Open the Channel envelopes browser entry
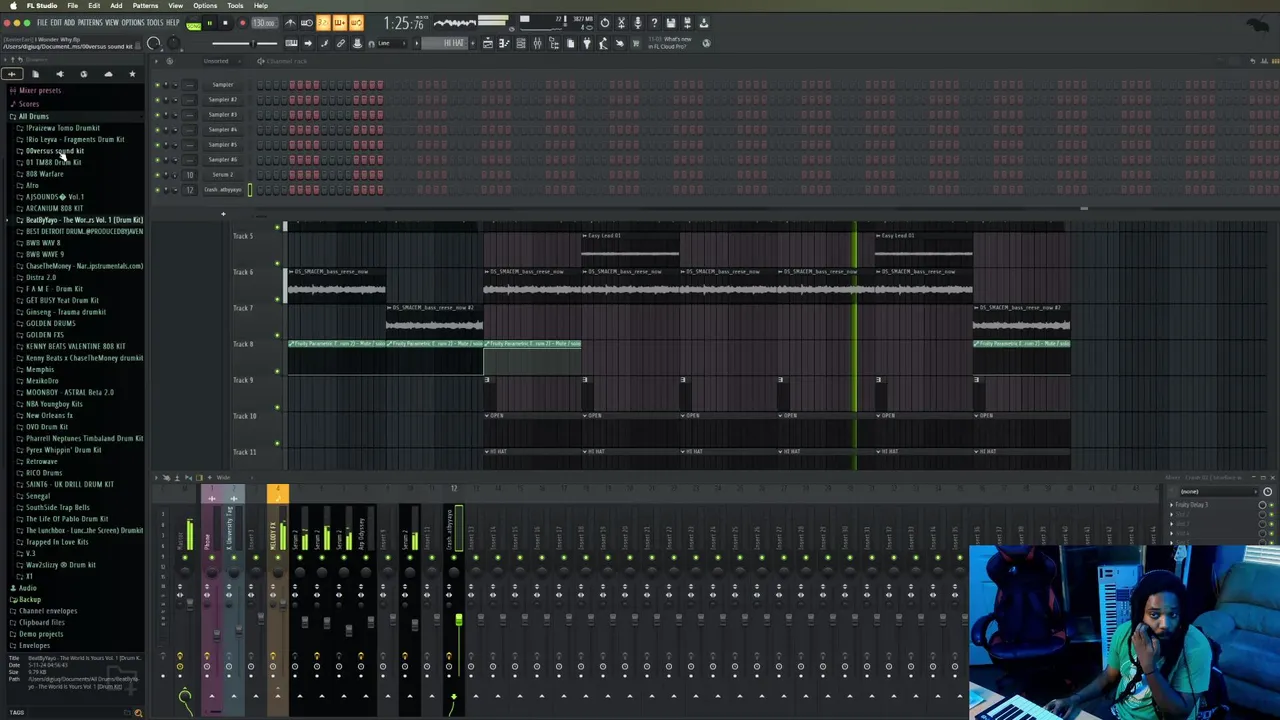The height and width of the screenshot is (720, 1280). pyautogui.click(x=47, y=611)
